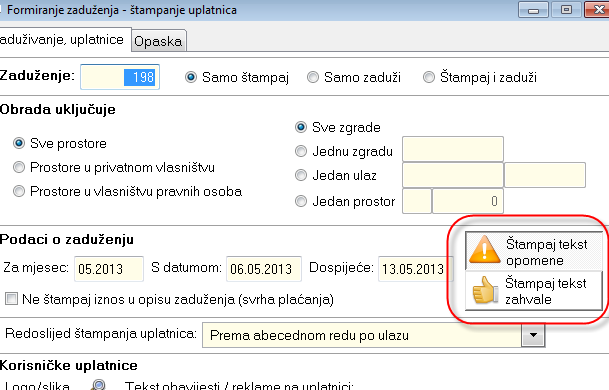The height and width of the screenshot is (390, 609).
Task: Click Prema abecednom redu po ulazu combo box text
Action: 309,335
